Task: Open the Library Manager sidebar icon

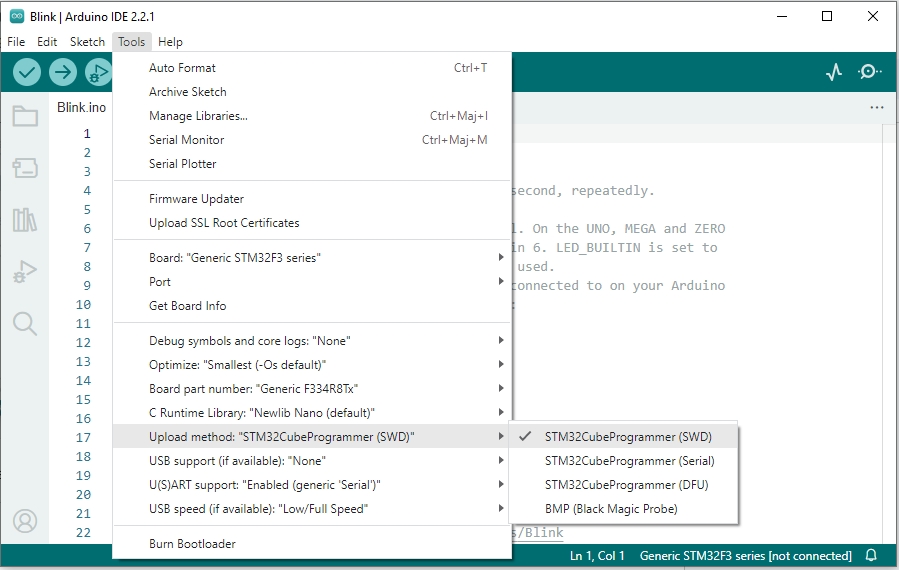Action: tap(25, 220)
